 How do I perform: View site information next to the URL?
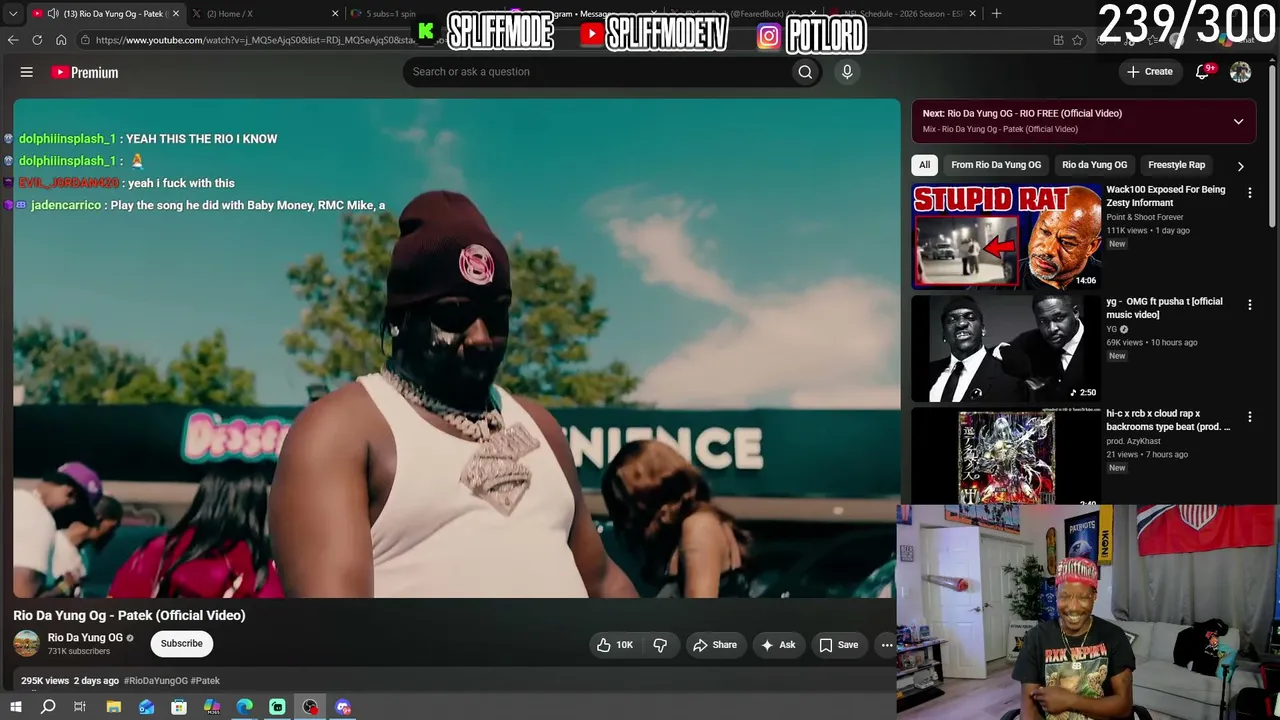tap(86, 40)
